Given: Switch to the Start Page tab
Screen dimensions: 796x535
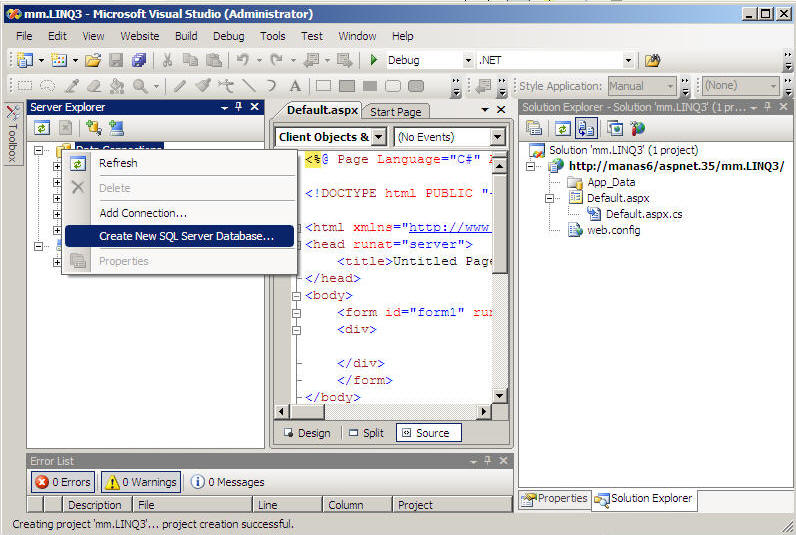Looking at the screenshot, I should coord(395,112).
